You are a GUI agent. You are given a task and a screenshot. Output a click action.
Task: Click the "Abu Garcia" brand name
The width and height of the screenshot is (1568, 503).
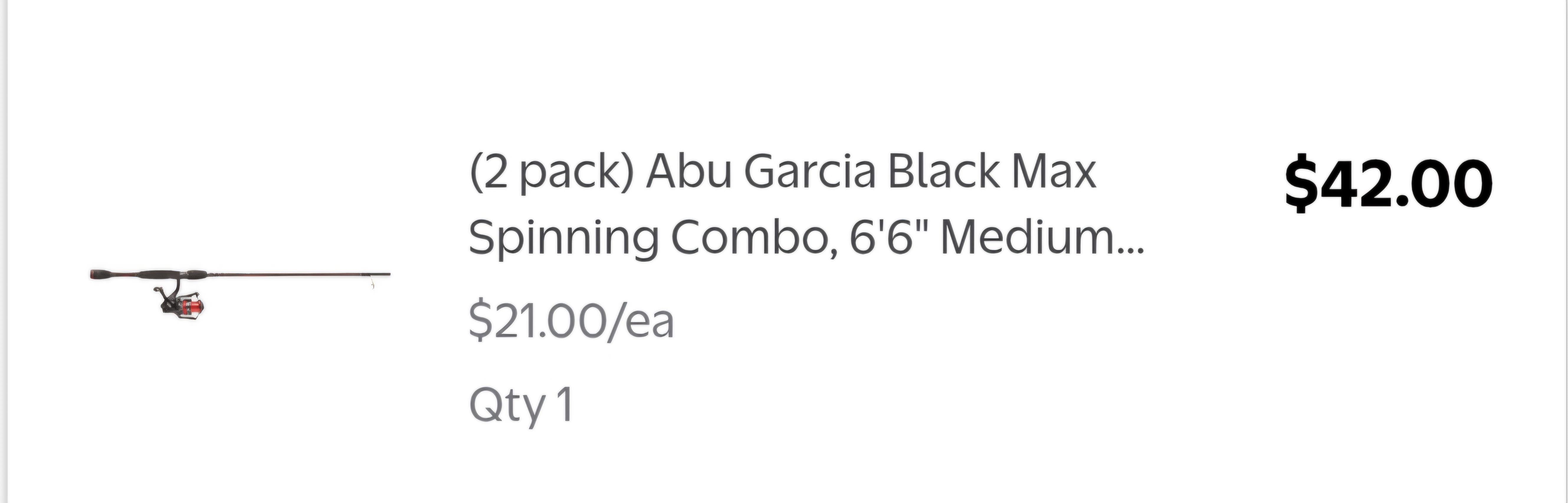[761, 172]
